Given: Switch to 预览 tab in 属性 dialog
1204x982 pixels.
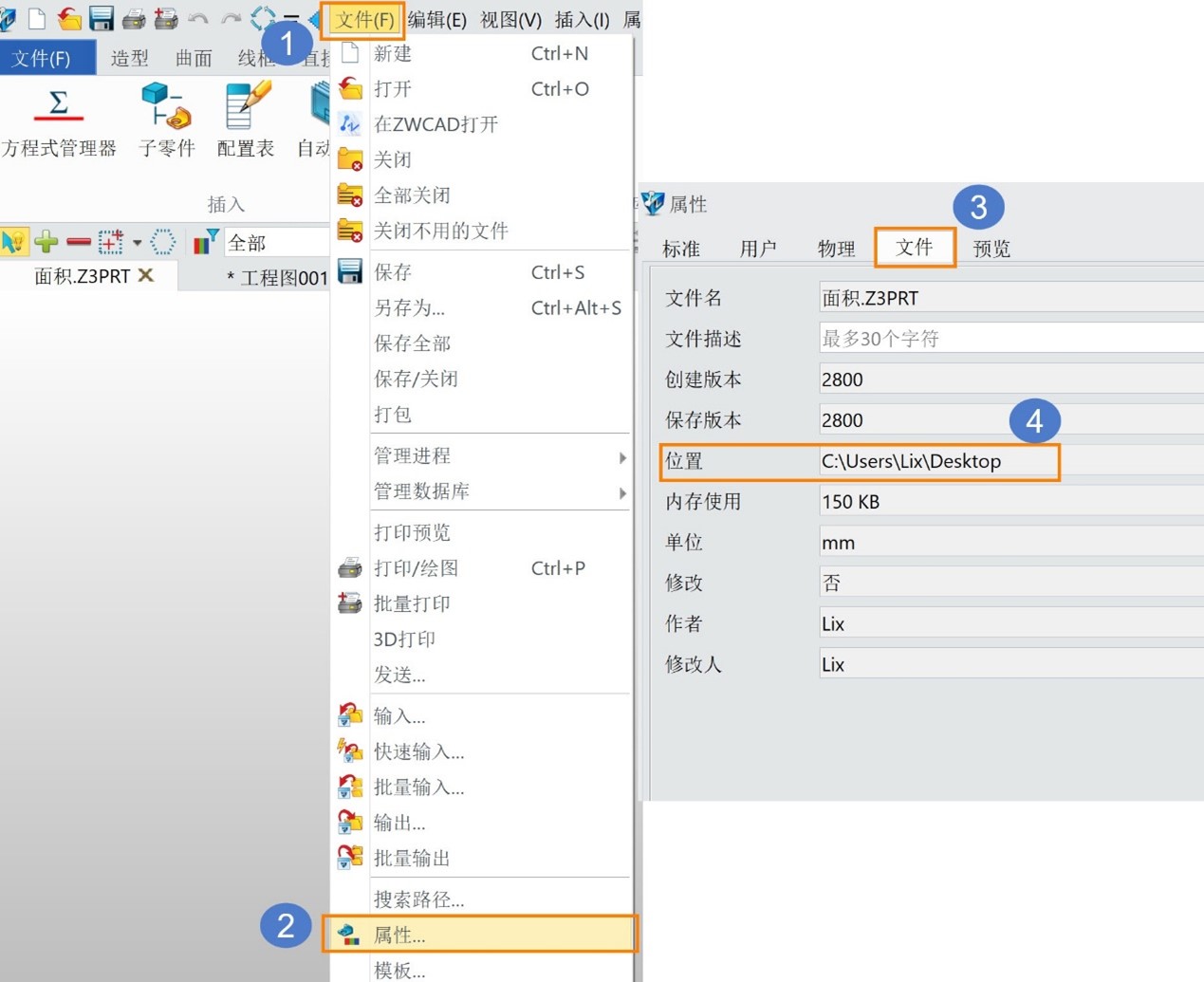Looking at the screenshot, I should (992, 250).
